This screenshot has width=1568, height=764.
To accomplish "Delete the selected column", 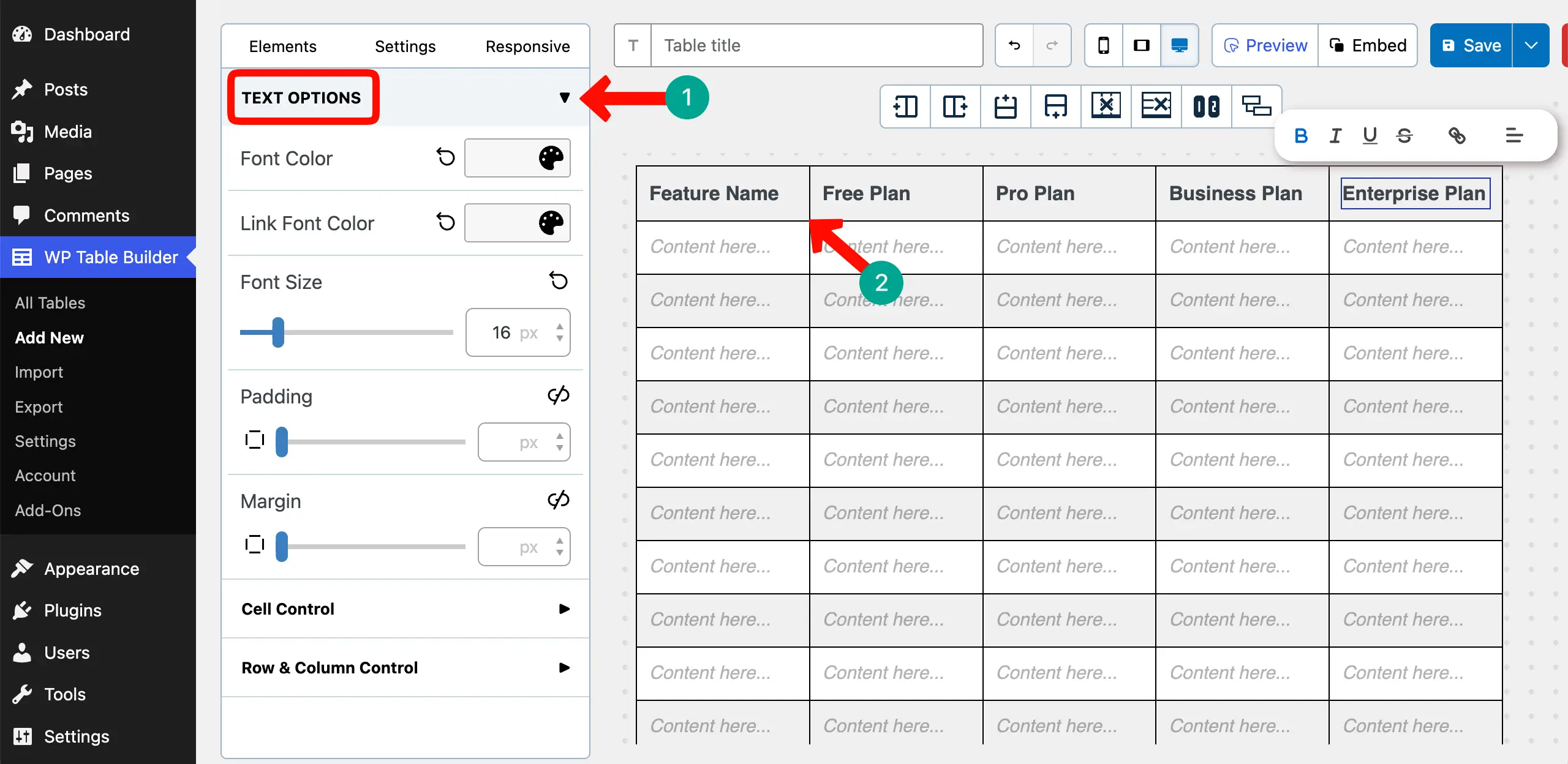I will [1106, 106].
